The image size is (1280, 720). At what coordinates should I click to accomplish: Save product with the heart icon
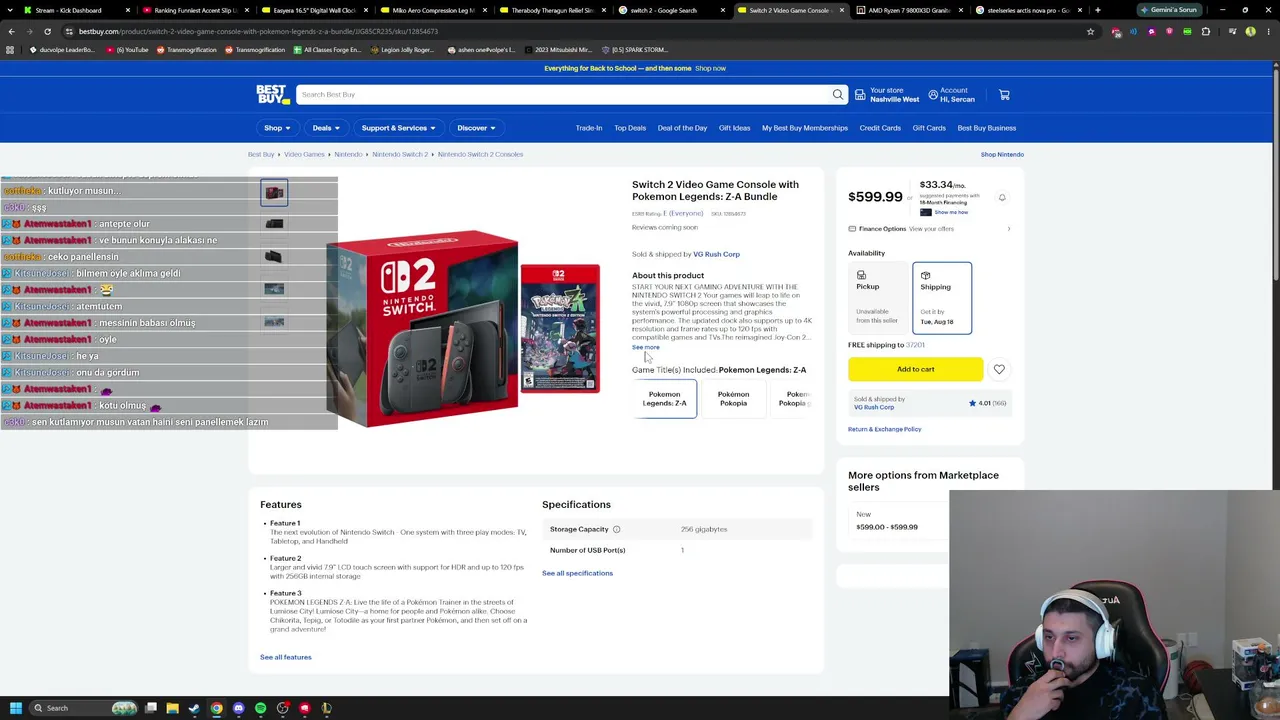point(999,370)
